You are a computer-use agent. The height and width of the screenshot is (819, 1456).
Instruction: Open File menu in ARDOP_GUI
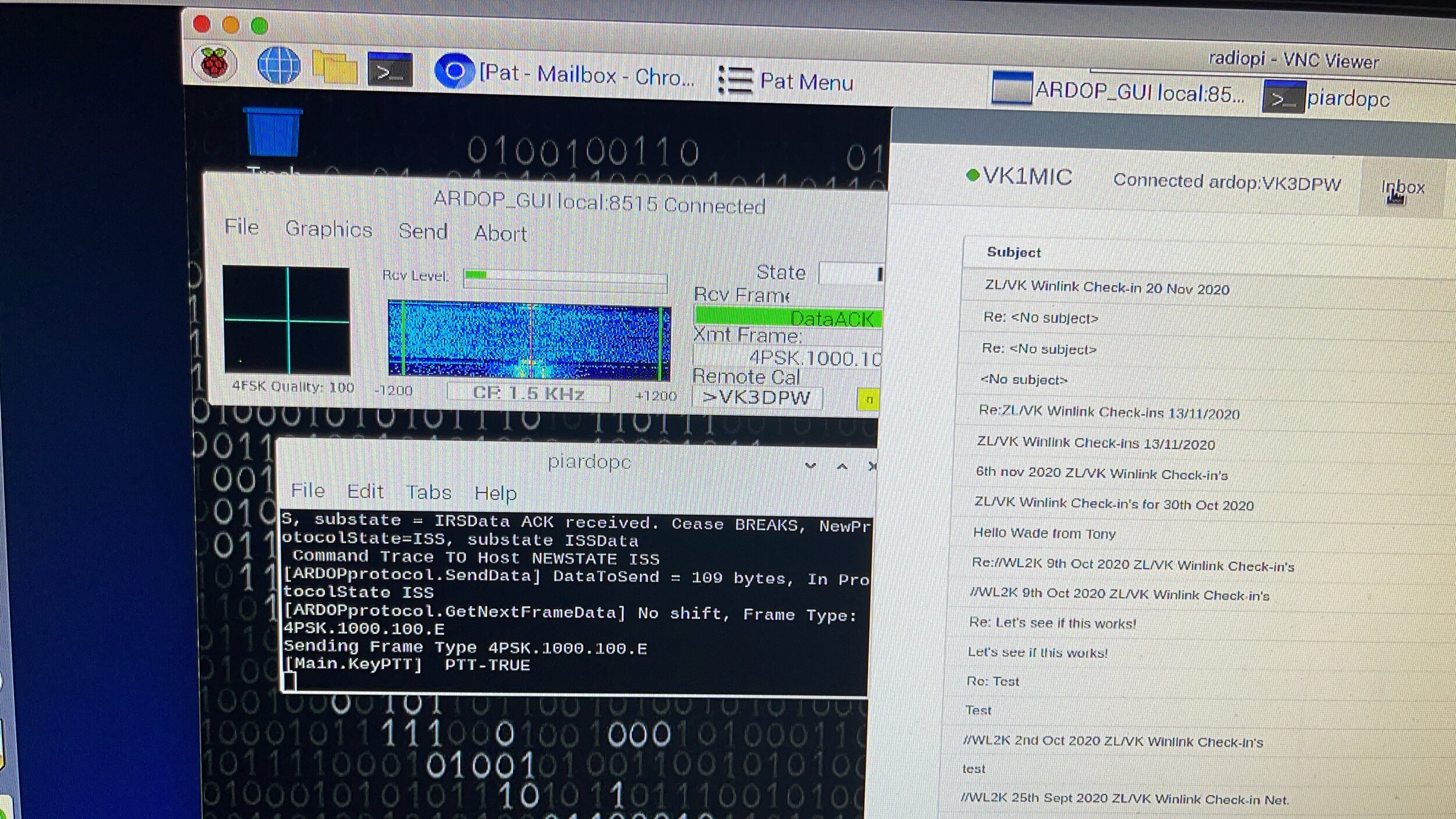point(242,226)
